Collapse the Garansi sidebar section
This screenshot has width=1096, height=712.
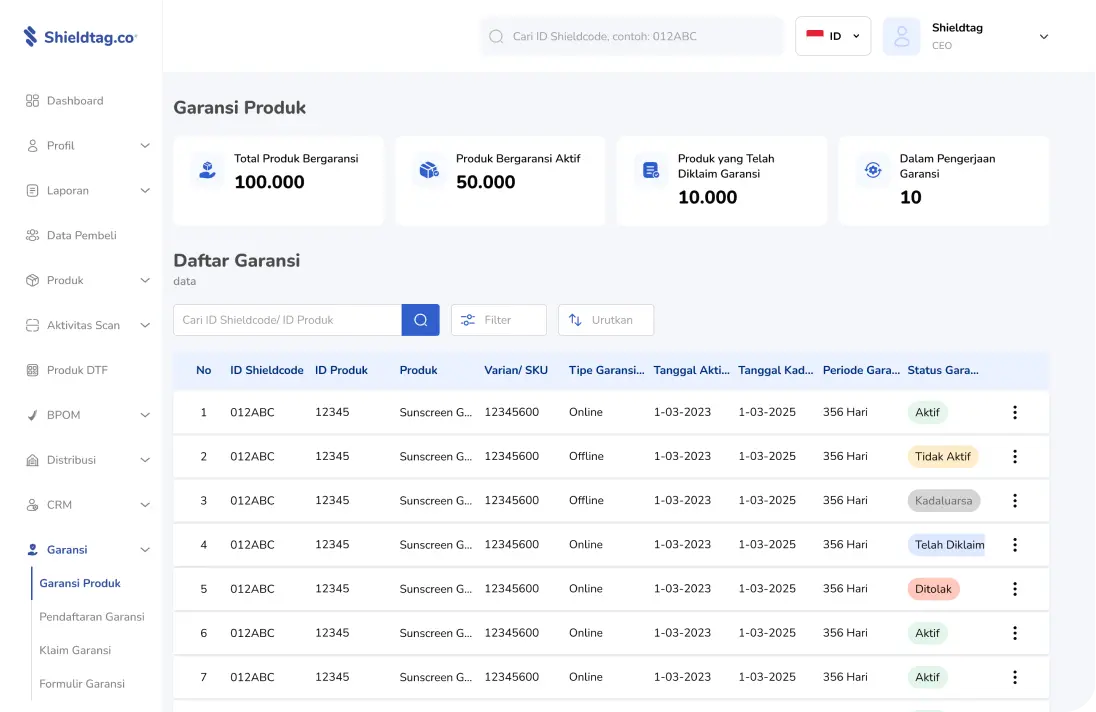click(144, 550)
